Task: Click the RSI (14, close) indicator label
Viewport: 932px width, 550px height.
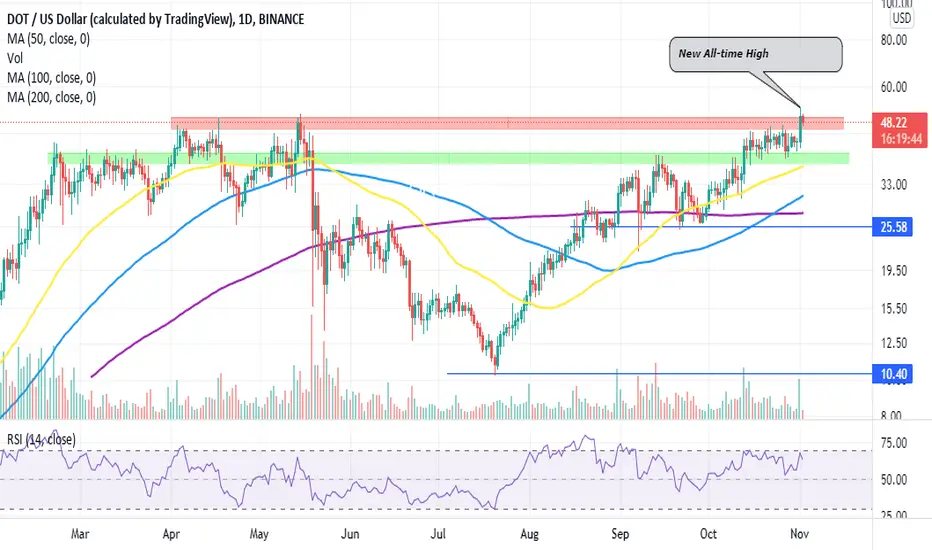Action: (x=42, y=439)
